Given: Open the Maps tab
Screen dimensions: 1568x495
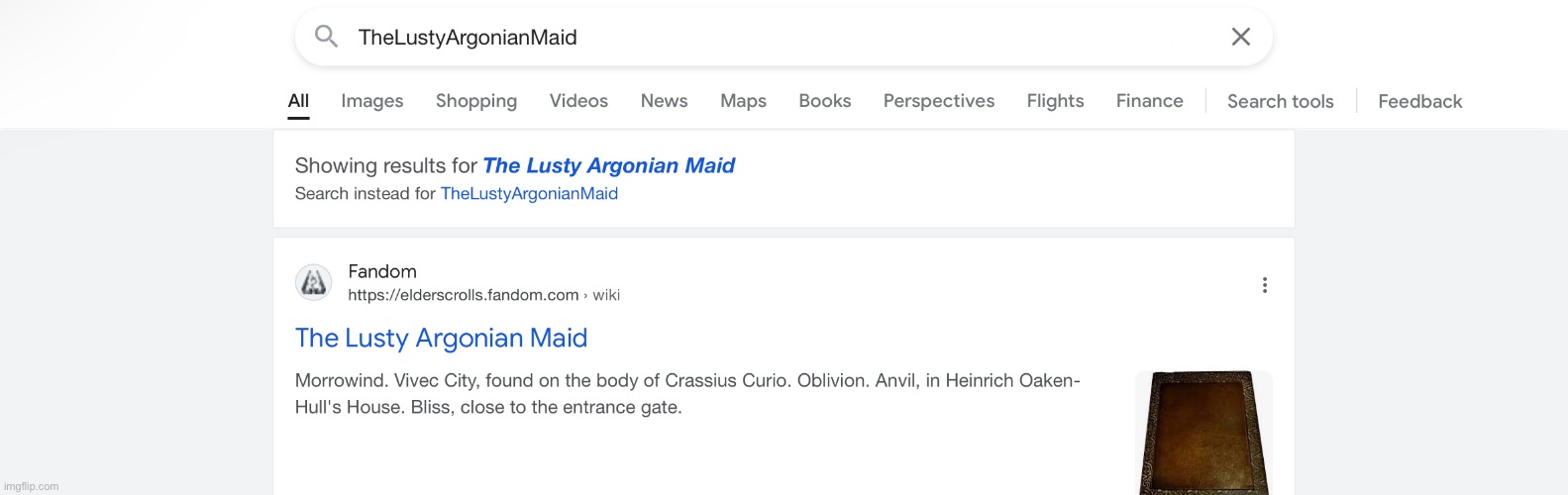Looking at the screenshot, I should tap(743, 101).
